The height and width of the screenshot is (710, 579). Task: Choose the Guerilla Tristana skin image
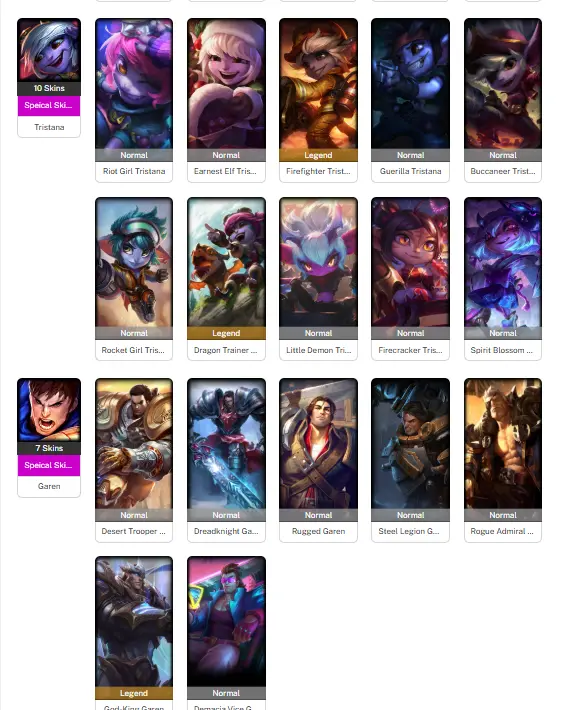tap(411, 84)
